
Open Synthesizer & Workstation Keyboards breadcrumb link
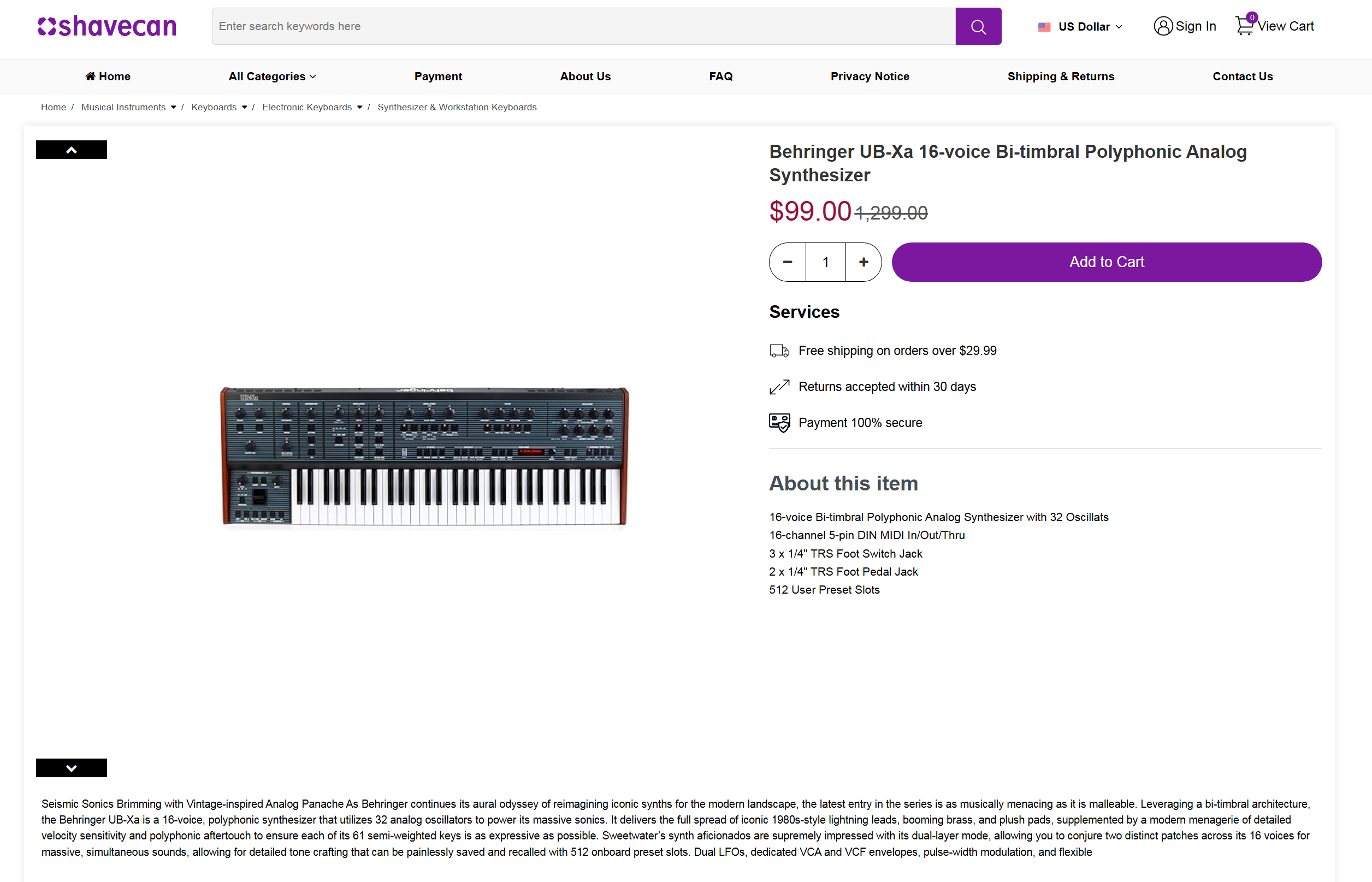click(457, 107)
